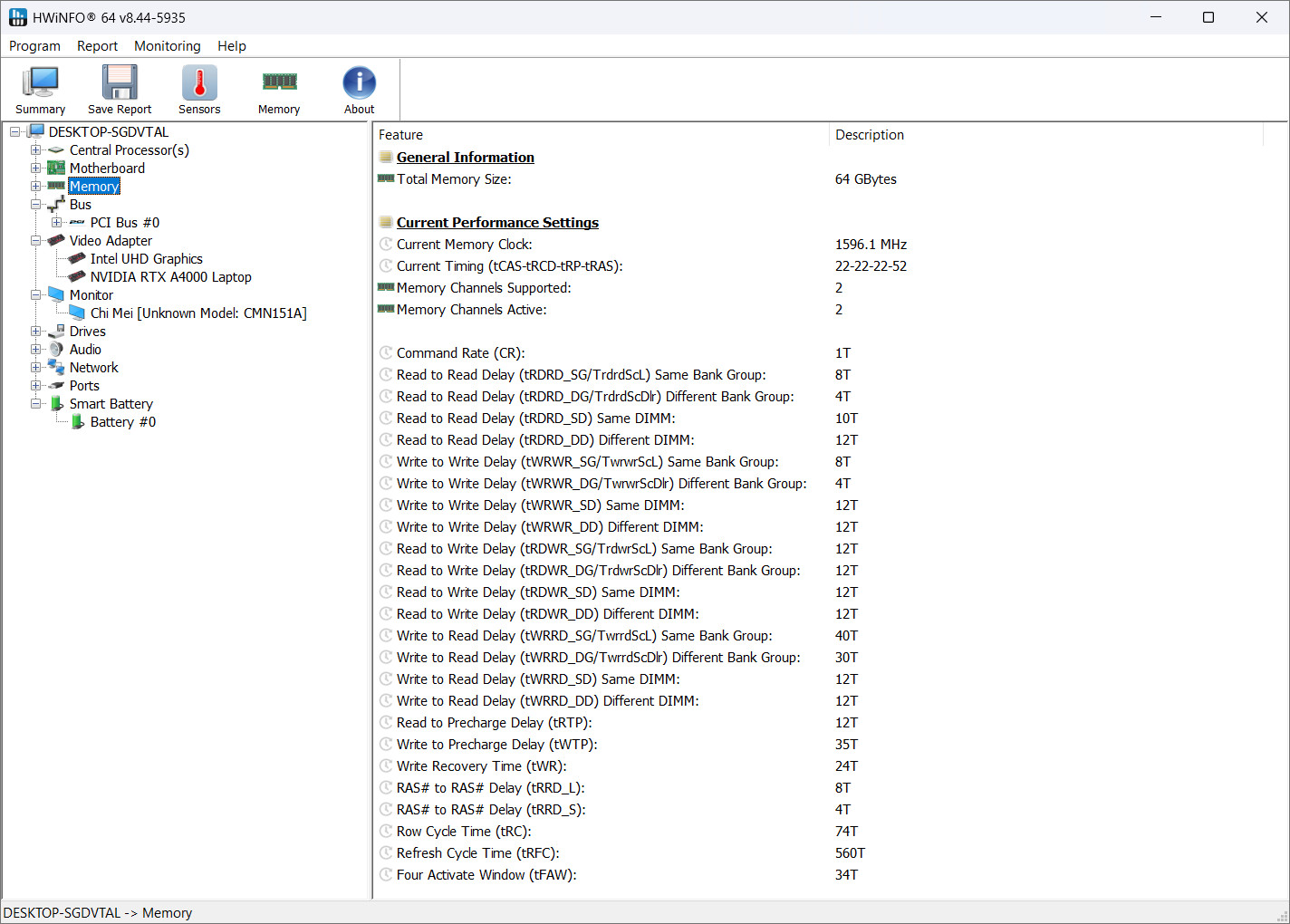
Task: Collapse the Smart Battery node
Action: (35, 404)
